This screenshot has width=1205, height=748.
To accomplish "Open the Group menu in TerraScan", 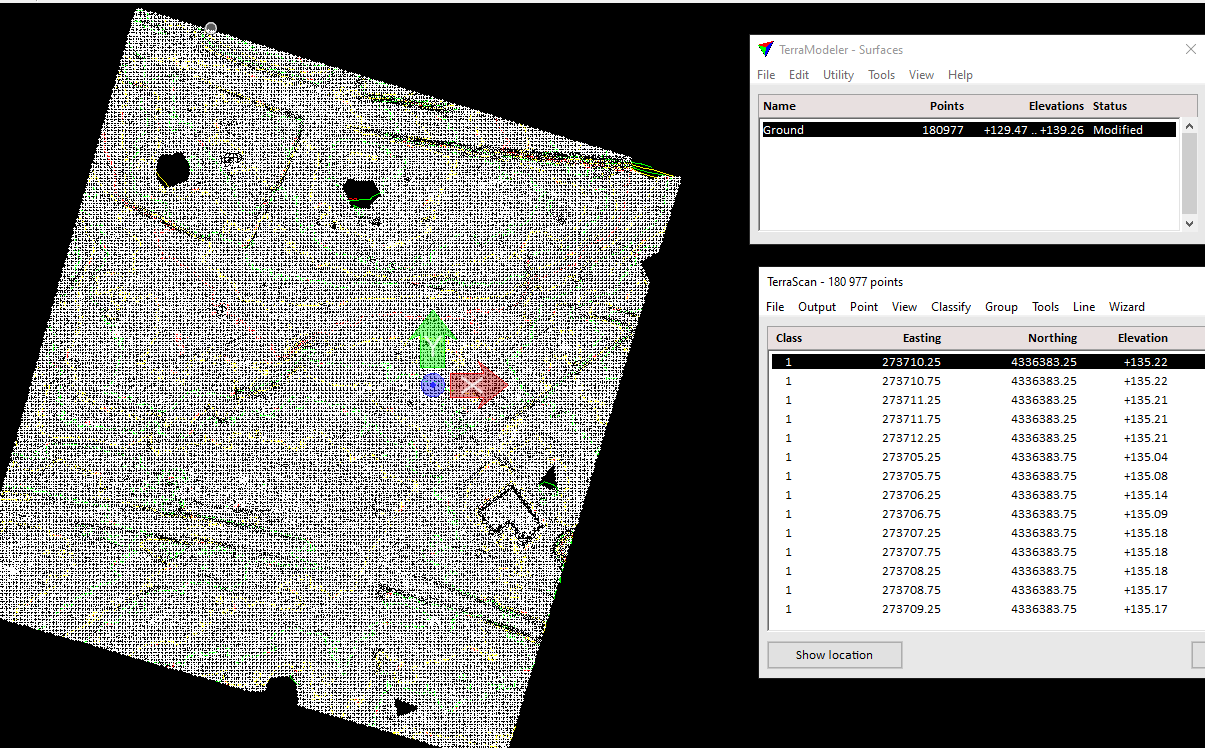I will click(1001, 307).
